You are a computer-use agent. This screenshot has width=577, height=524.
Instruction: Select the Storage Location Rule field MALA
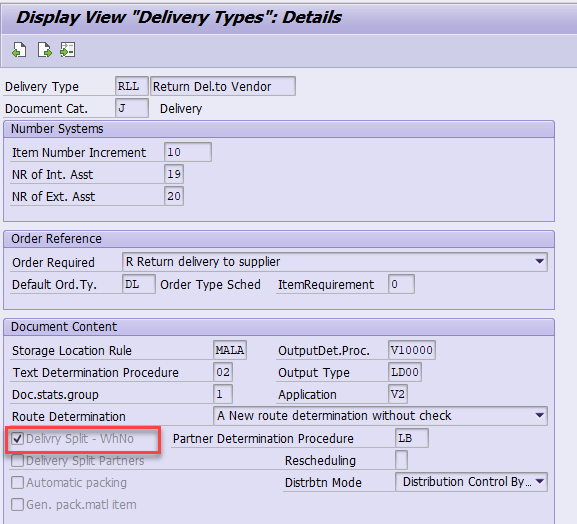pos(230,350)
